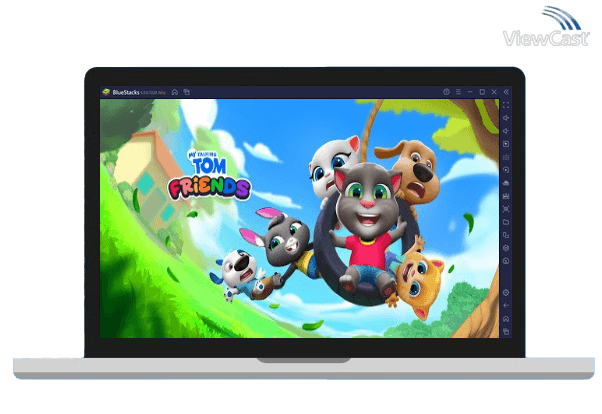This screenshot has height=414, width=602.
Task: Open the hamburger menu in title bar
Action: [458, 92]
